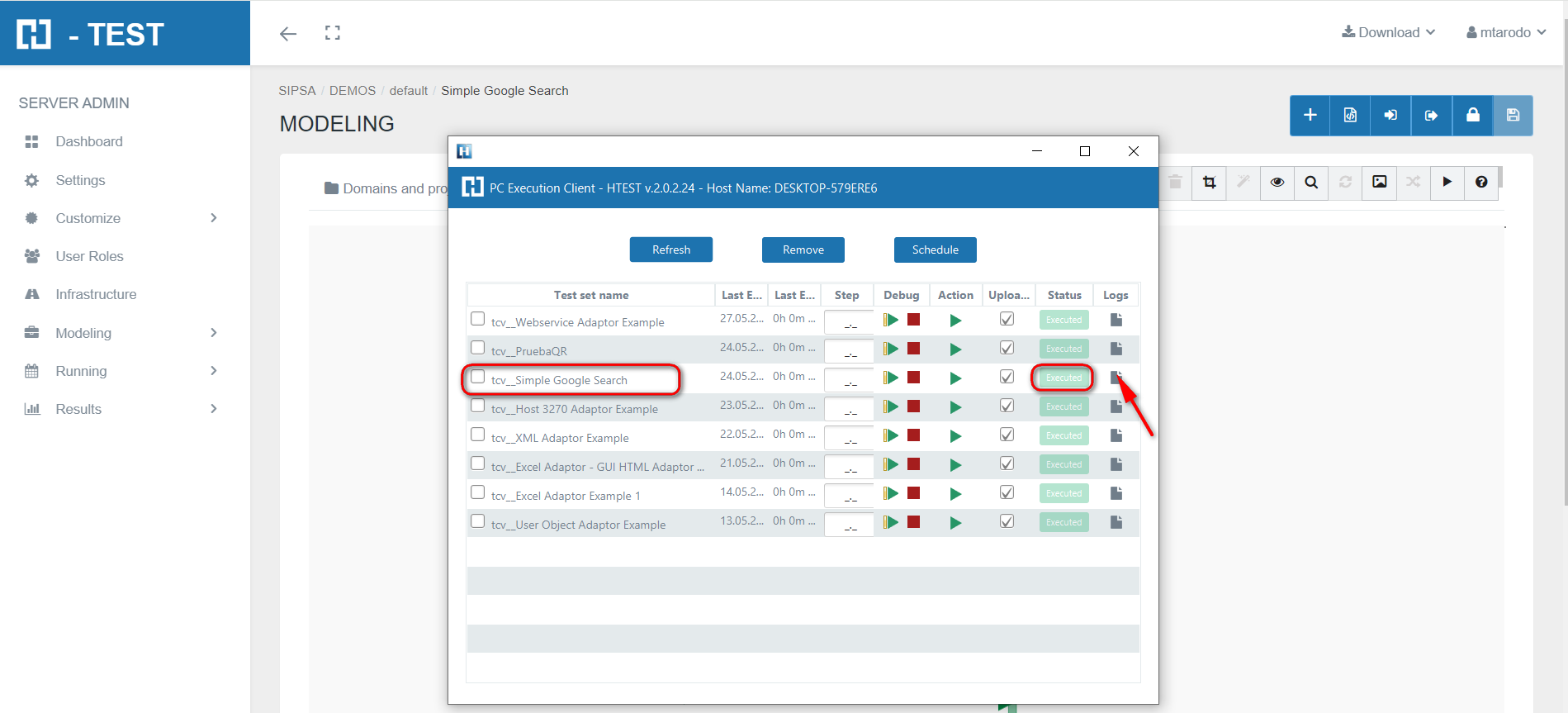Click the magnifier search icon in toolbar
Screen dimensions: 1568x713
coord(1311,182)
